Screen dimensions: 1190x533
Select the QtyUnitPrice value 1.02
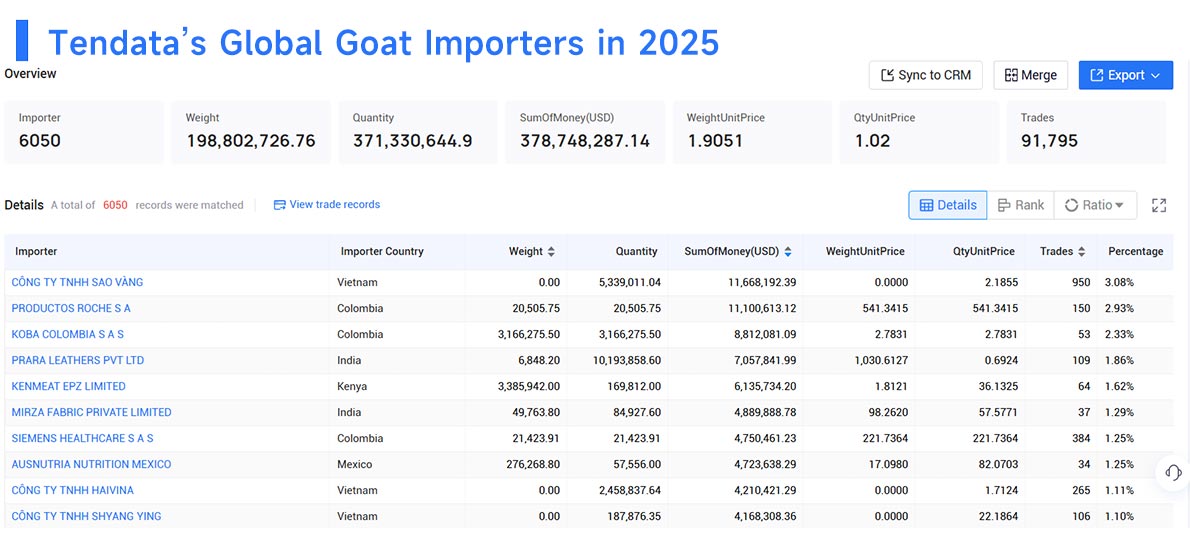tap(871, 140)
